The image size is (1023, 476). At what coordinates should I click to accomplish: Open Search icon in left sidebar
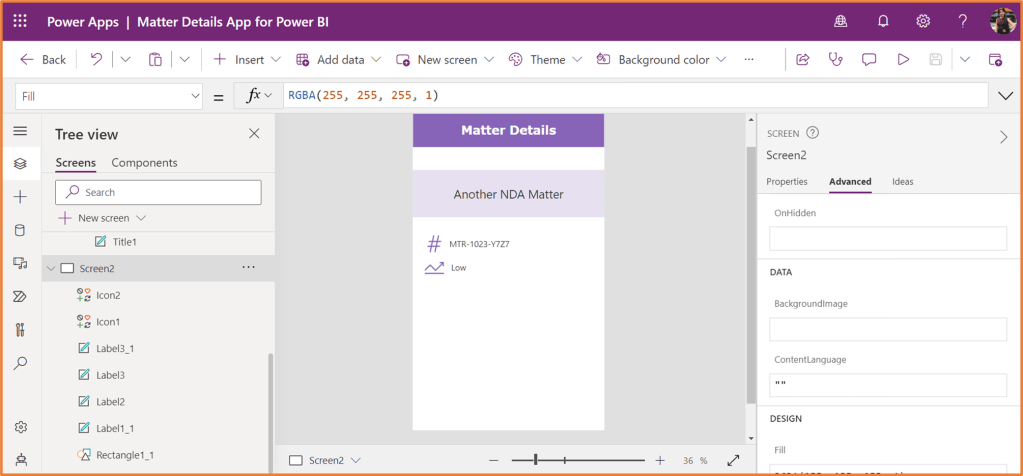point(20,363)
